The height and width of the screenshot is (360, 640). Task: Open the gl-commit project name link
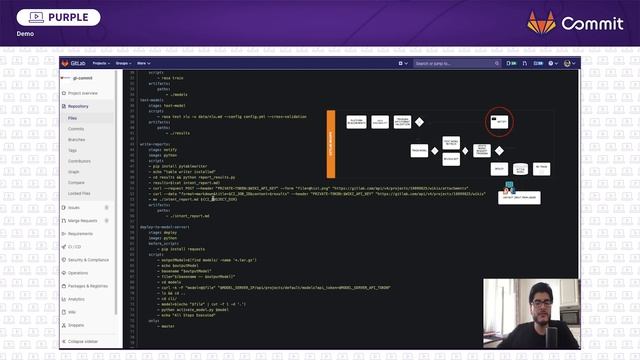pyautogui.click(x=82, y=78)
